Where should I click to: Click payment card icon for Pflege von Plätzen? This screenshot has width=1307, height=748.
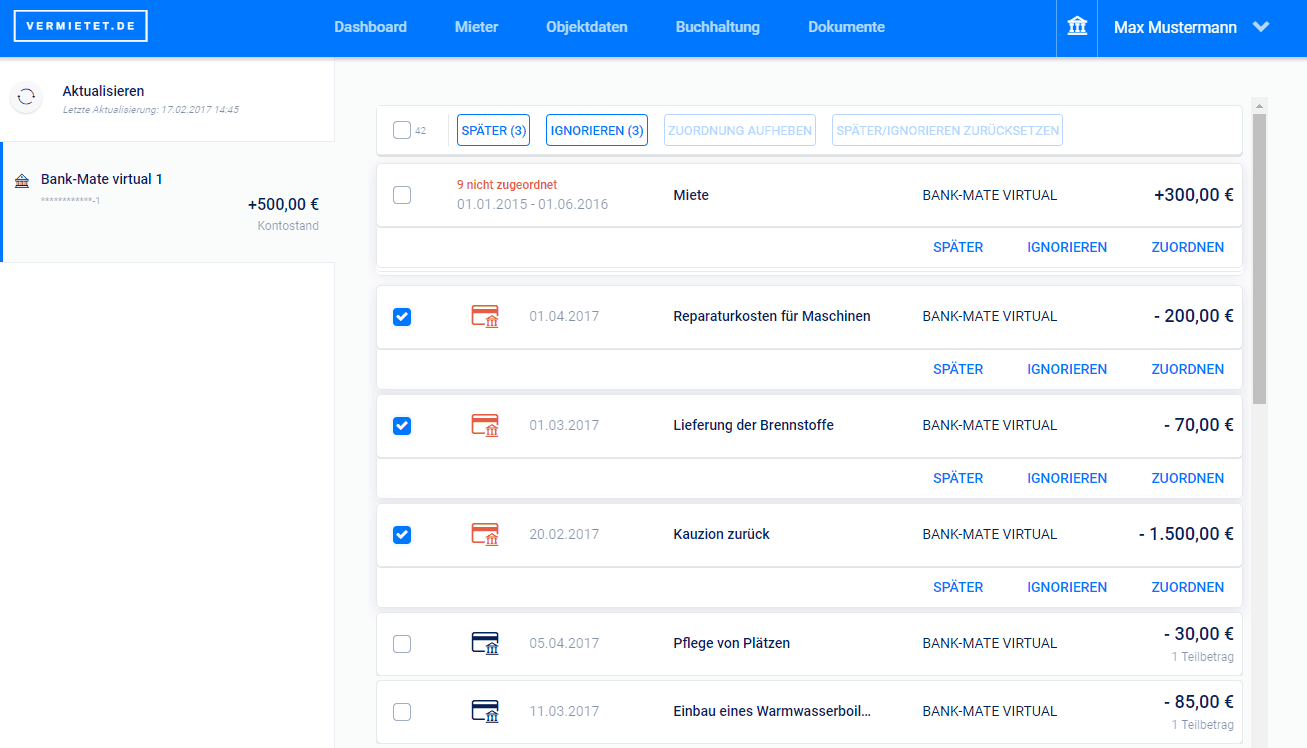click(x=485, y=643)
